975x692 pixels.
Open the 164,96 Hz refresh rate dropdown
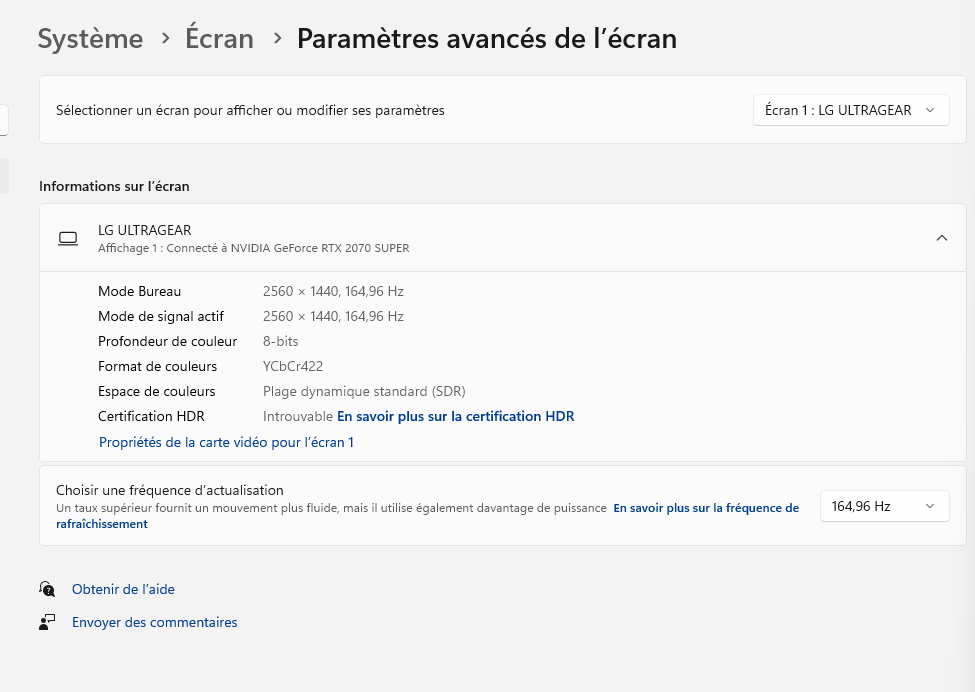(x=884, y=506)
